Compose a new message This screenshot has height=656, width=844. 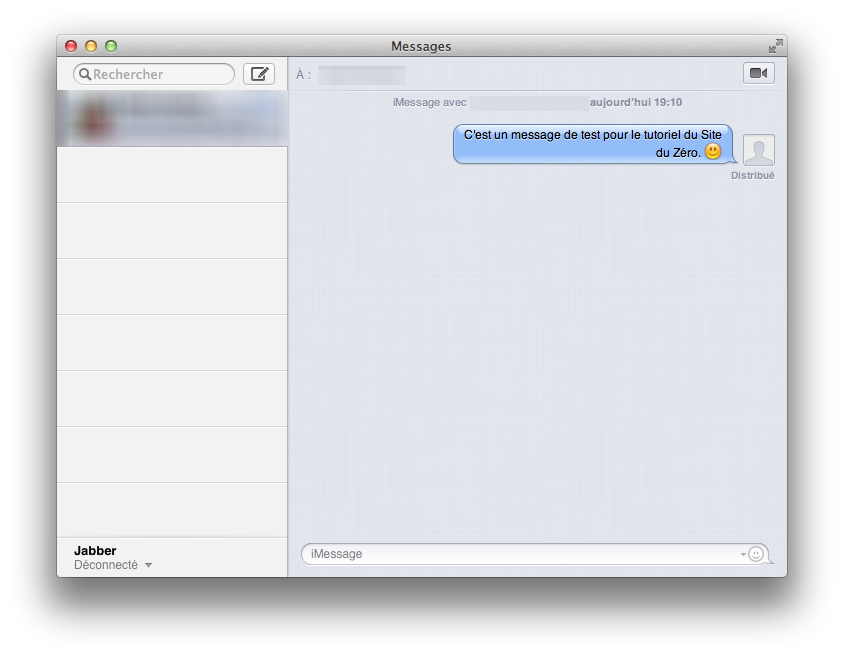coord(259,73)
